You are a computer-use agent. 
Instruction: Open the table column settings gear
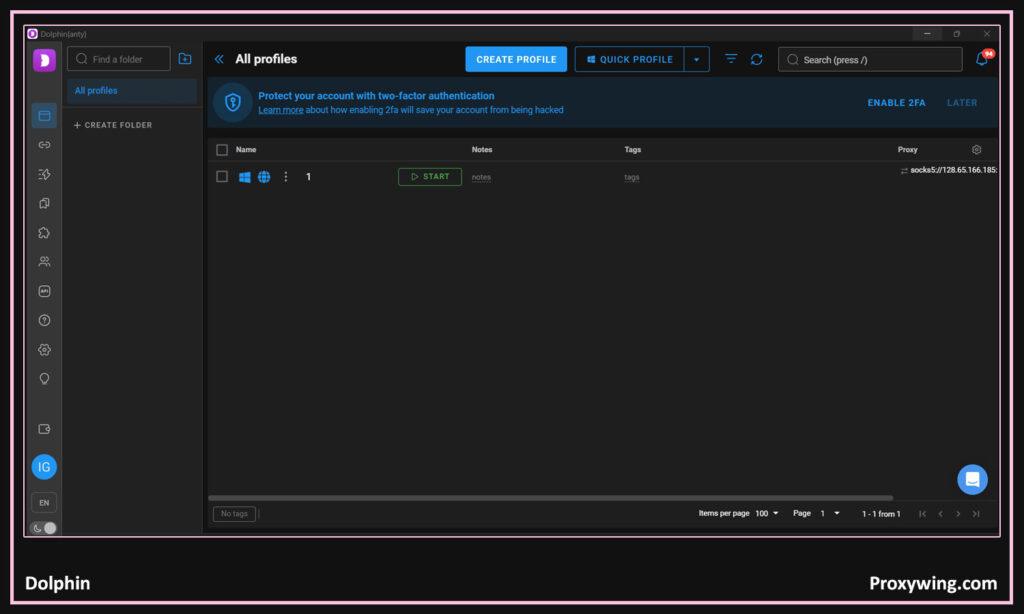(977, 150)
